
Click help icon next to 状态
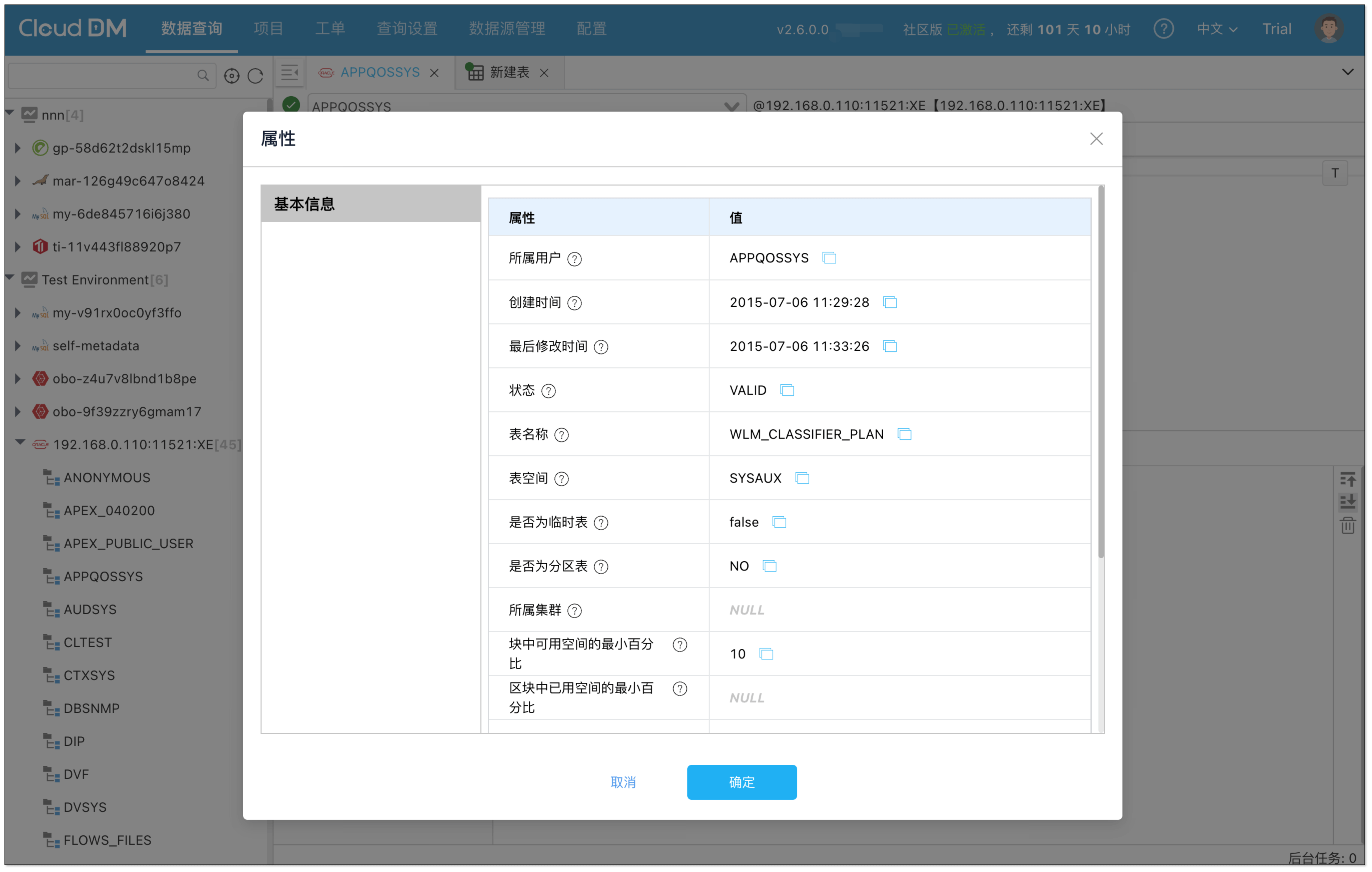(x=548, y=391)
